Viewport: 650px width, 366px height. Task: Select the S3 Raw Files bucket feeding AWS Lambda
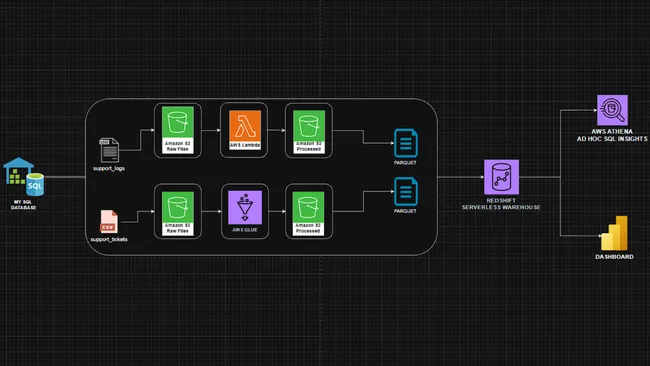click(x=178, y=130)
